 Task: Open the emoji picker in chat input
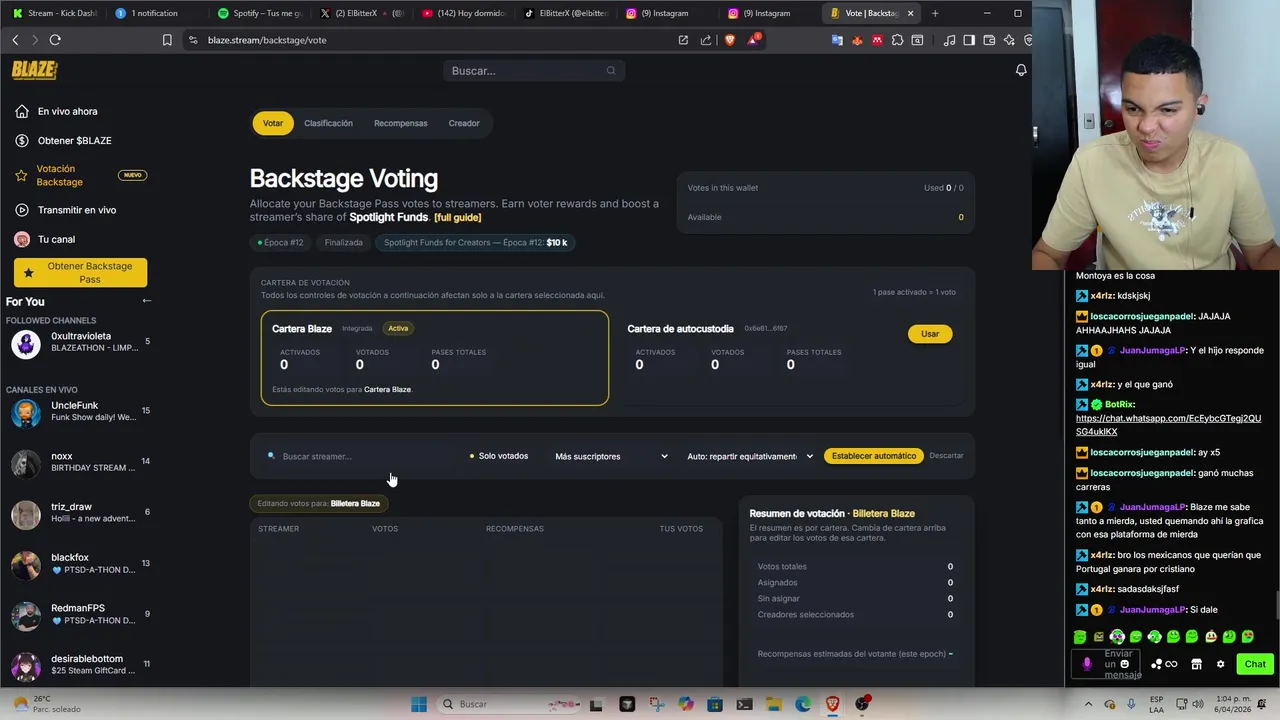click(x=1125, y=664)
